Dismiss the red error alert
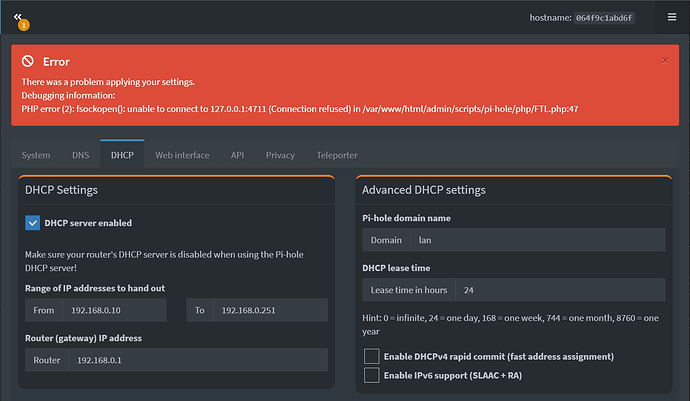Screen dimensions: 690x401 click(665, 60)
